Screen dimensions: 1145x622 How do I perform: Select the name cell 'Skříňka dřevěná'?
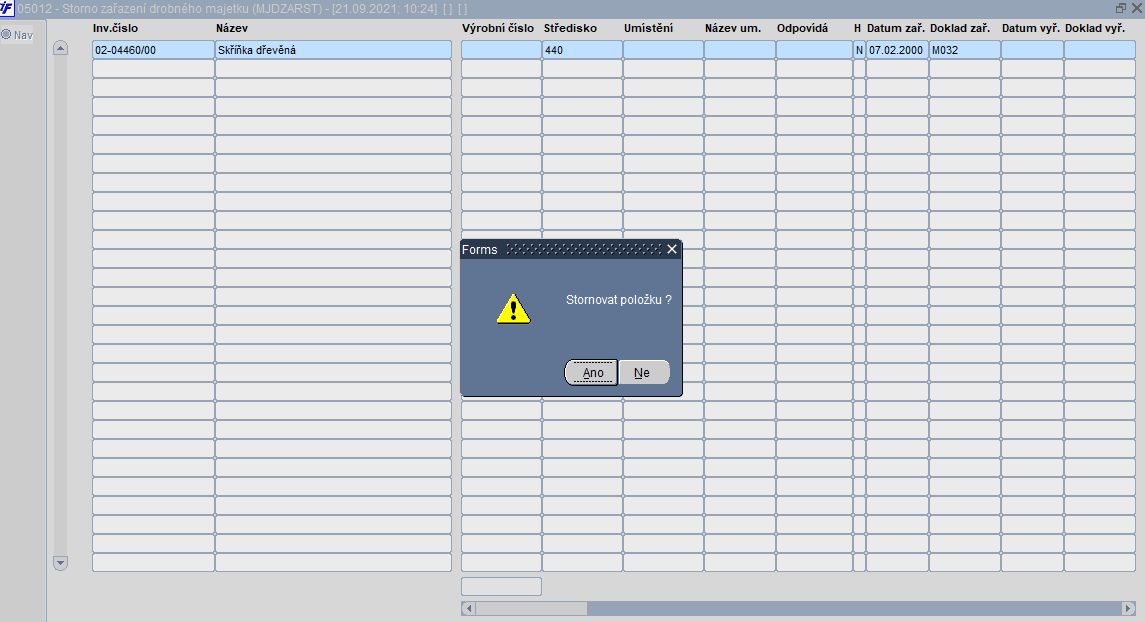click(333, 50)
